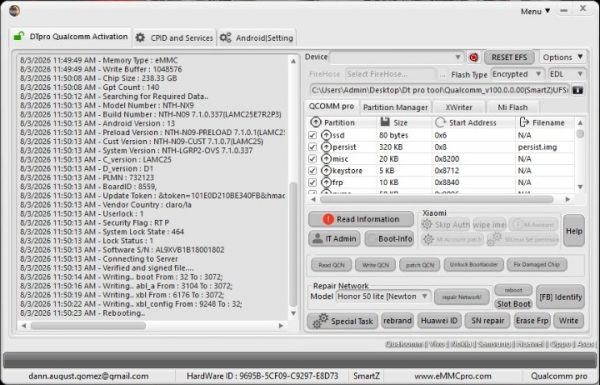Toggle the keystore partition checkbox
The width and height of the screenshot is (600, 385).
[312, 171]
